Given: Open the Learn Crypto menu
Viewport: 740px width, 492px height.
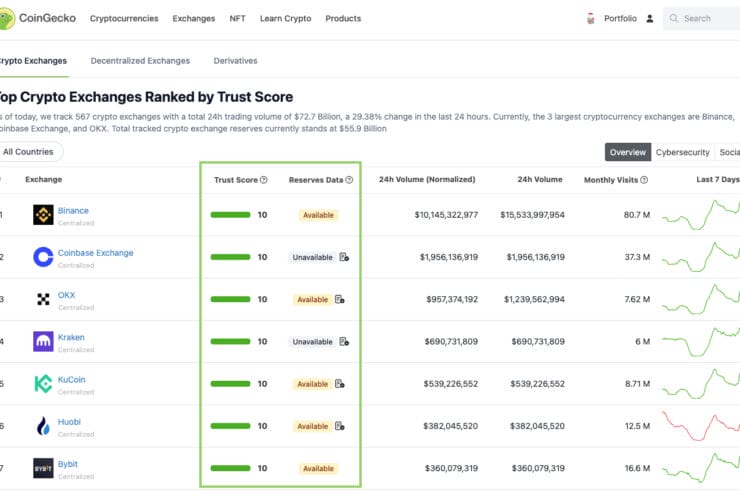Looking at the screenshot, I should point(286,18).
